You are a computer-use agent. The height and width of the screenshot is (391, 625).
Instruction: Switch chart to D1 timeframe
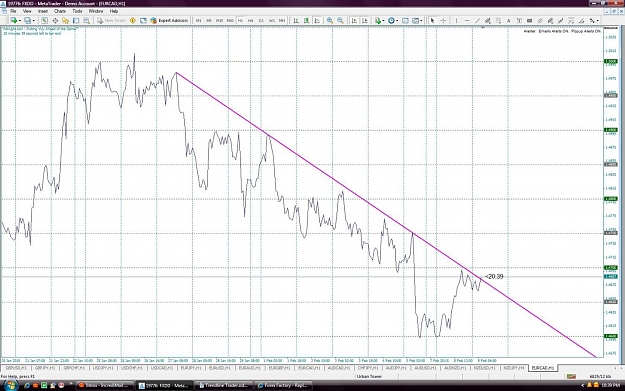pyautogui.click(x=261, y=20)
